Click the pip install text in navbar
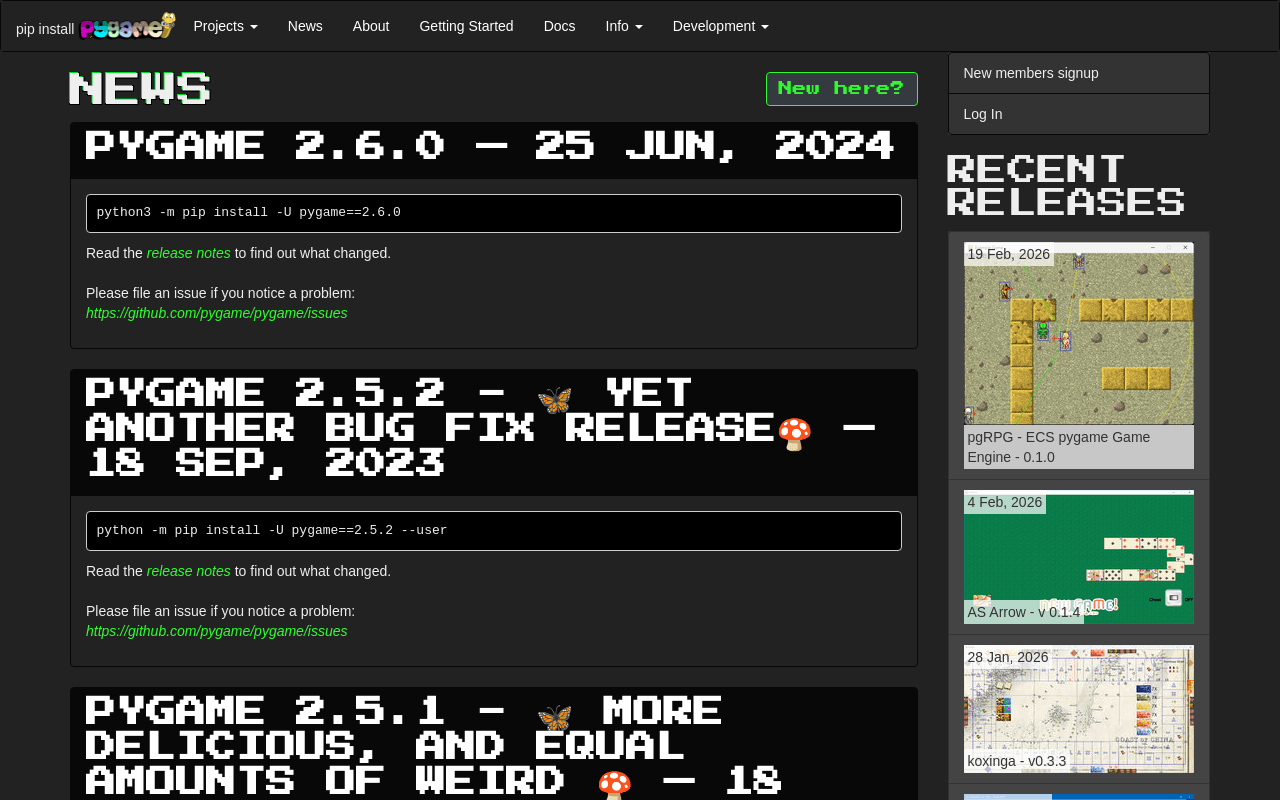The image size is (1280, 800). tap(45, 29)
